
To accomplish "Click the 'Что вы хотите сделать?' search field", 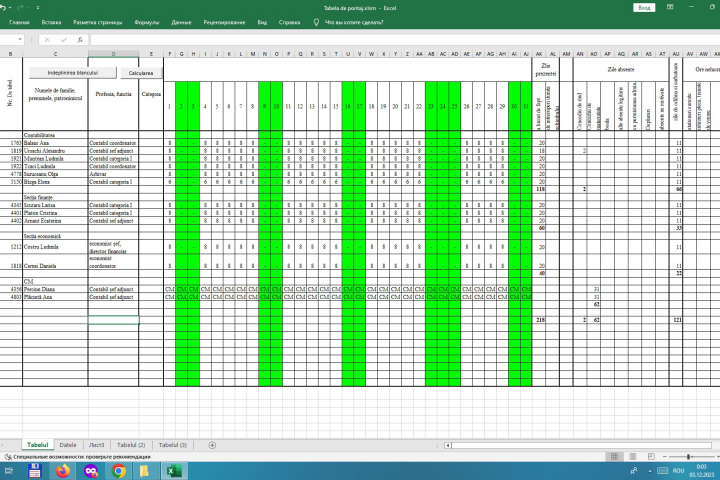I will (x=354, y=22).
